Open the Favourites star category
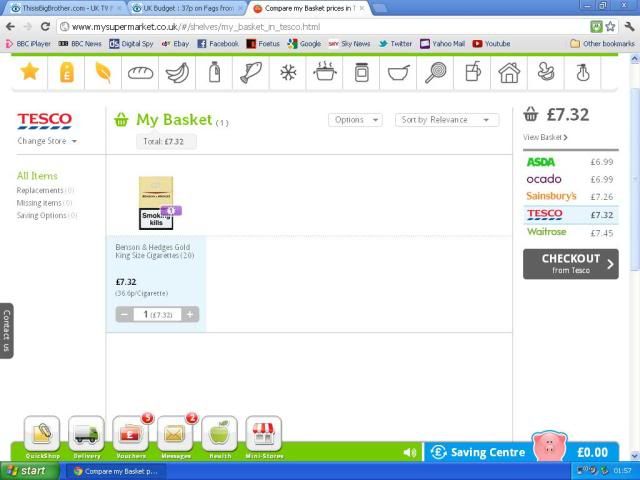This screenshot has height=480, width=640. click(29, 72)
